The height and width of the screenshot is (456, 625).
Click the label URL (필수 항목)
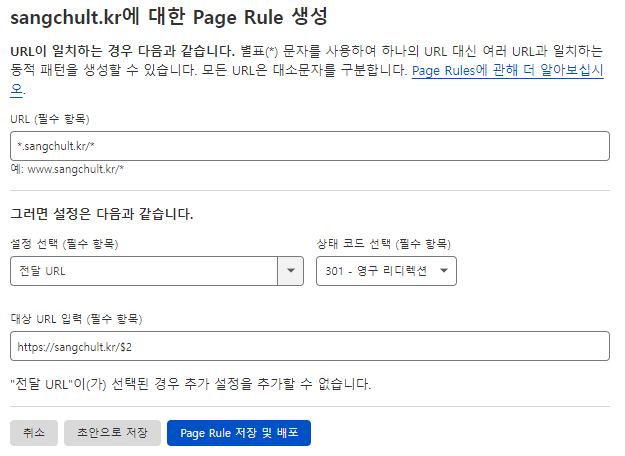click(50, 119)
